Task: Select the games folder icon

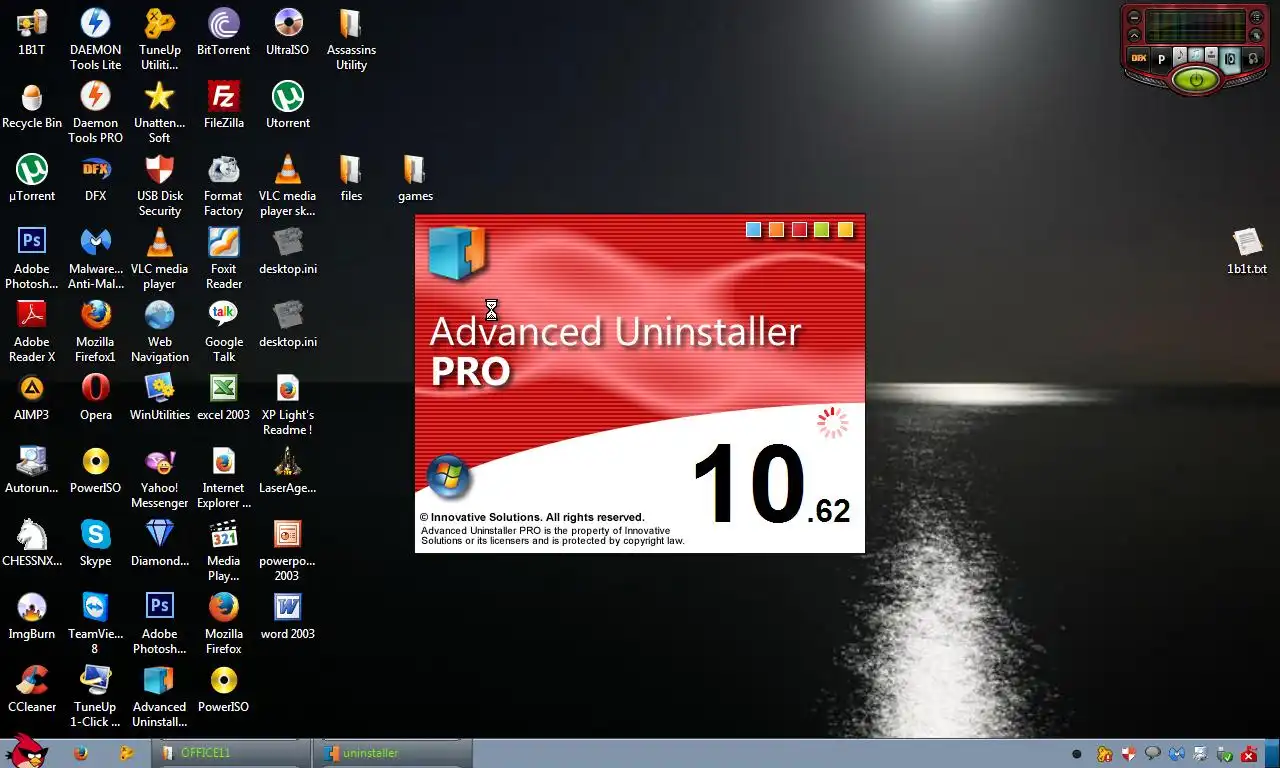Action: coord(415,178)
